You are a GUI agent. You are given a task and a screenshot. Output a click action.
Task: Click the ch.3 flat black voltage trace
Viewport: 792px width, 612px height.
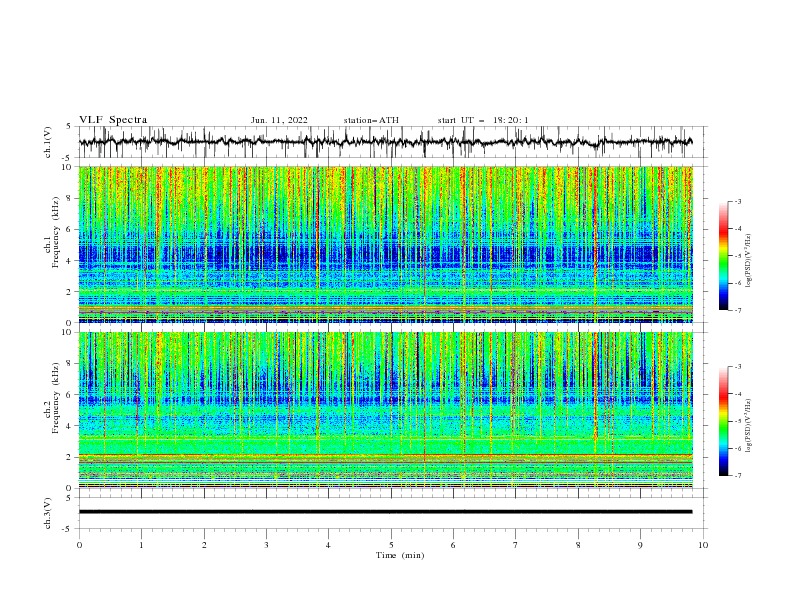[385, 512]
